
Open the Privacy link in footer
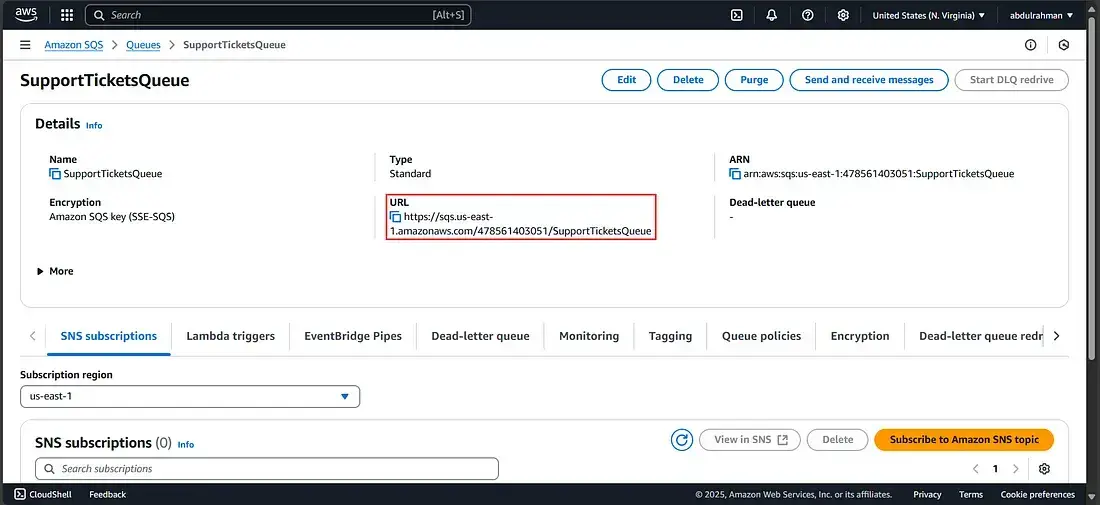927,494
